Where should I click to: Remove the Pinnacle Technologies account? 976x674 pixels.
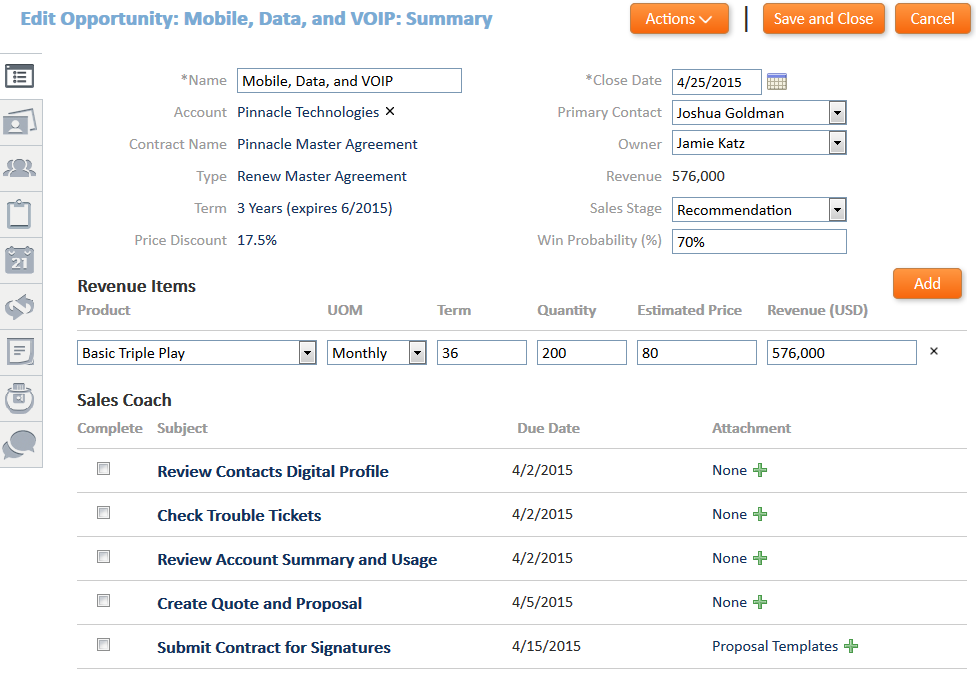pos(390,112)
